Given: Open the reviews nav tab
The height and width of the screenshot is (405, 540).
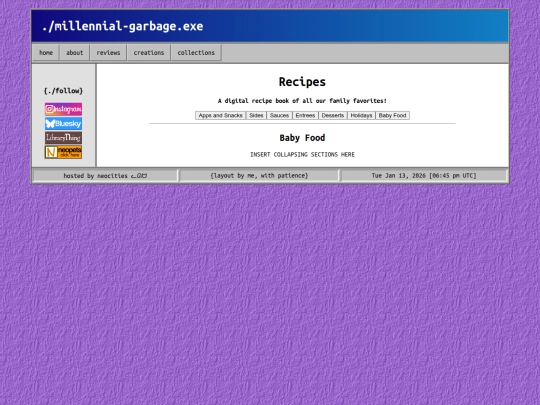Looking at the screenshot, I should coord(108,53).
